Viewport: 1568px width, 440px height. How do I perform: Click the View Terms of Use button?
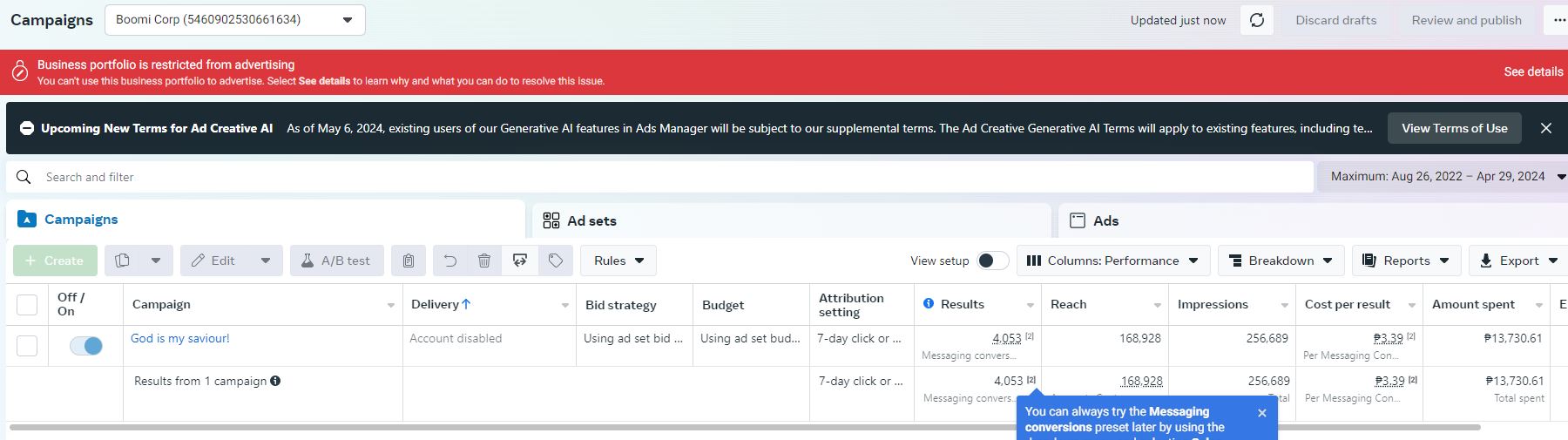pyautogui.click(x=1454, y=128)
